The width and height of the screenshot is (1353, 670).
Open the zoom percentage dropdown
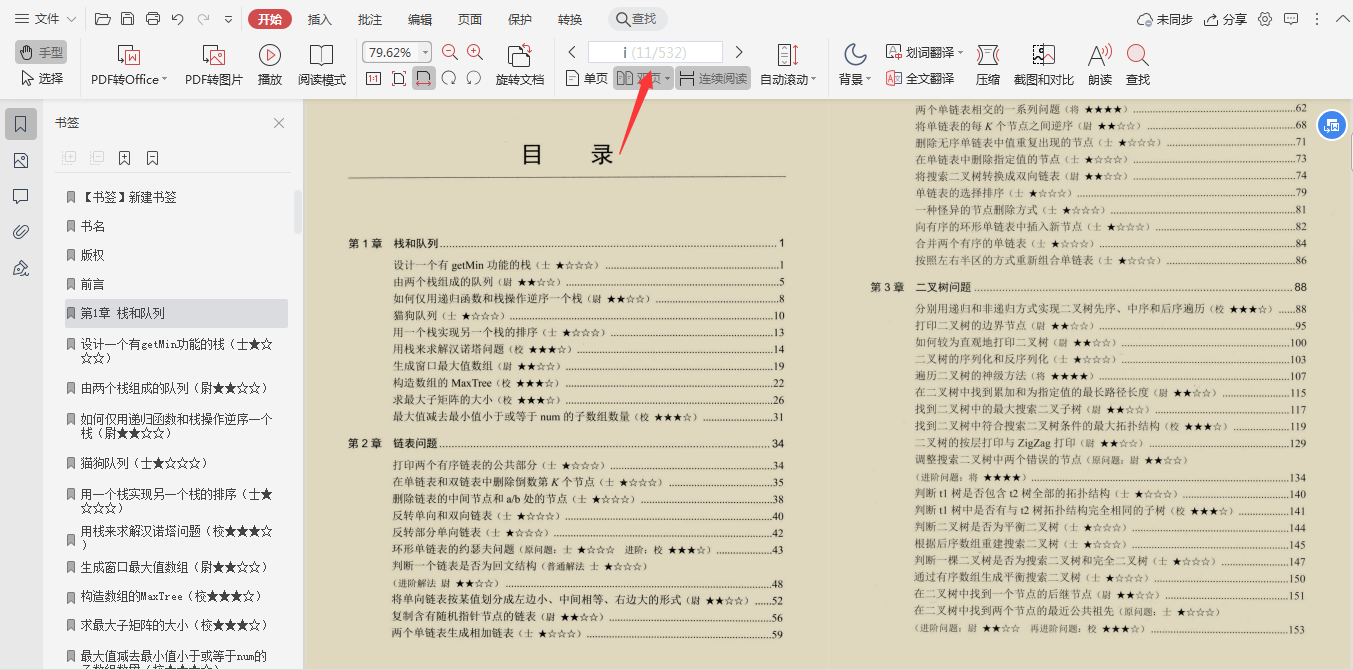(425, 49)
